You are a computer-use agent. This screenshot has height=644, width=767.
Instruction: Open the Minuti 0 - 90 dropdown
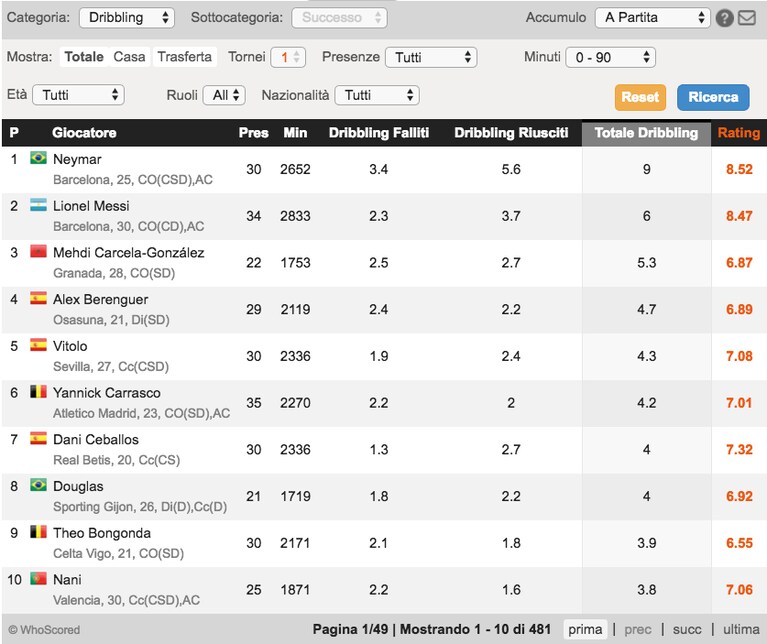610,57
